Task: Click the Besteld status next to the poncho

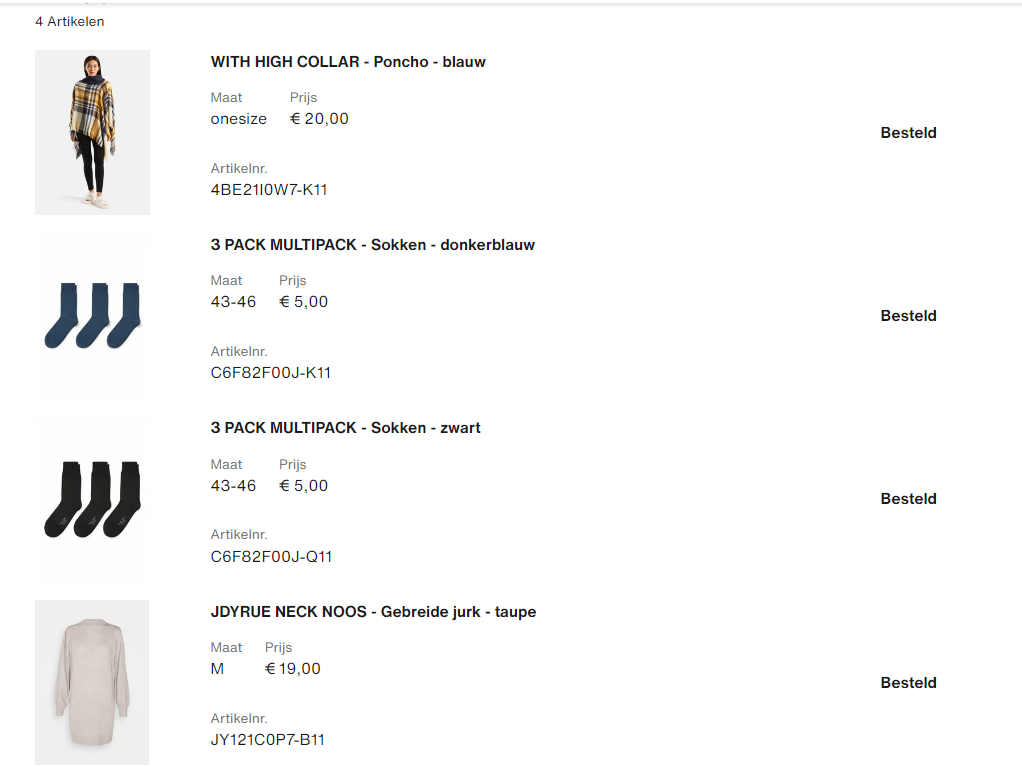Action: coord(907,132)
